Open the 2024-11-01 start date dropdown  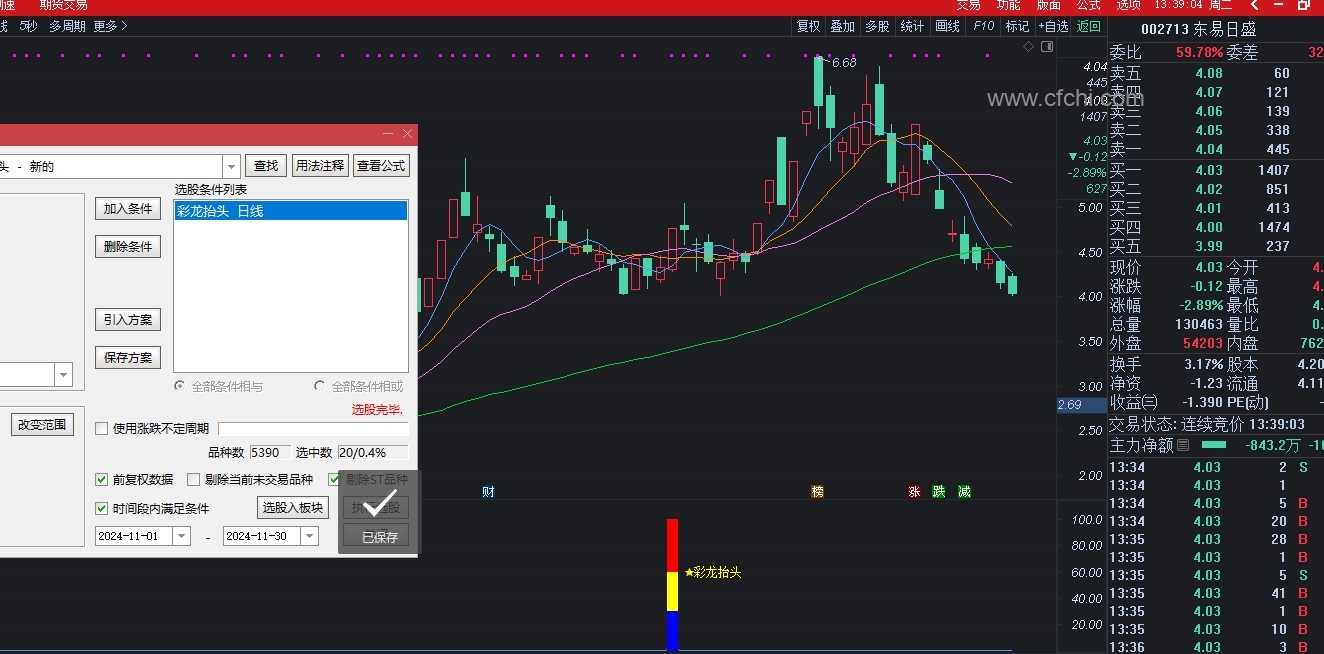point(181,536)
